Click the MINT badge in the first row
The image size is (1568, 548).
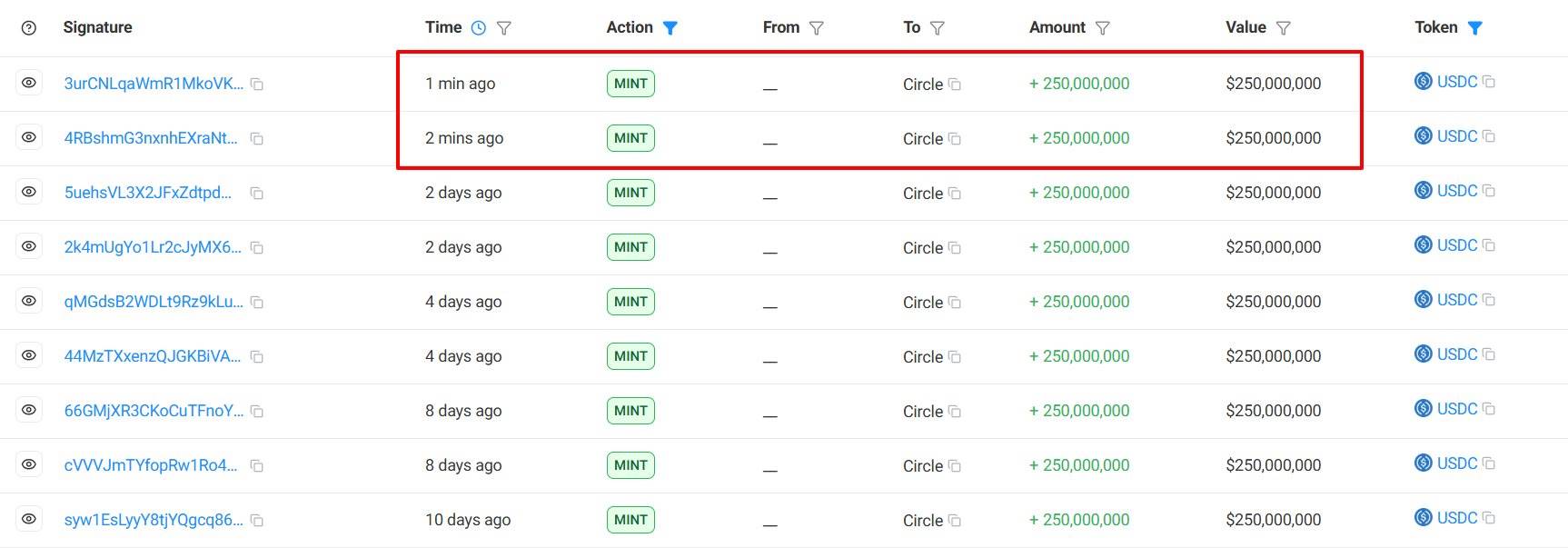pos(630,84)
